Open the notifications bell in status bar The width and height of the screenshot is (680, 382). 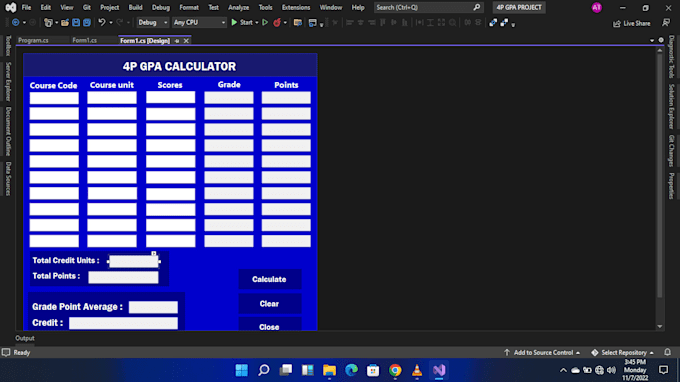[667, 352]
